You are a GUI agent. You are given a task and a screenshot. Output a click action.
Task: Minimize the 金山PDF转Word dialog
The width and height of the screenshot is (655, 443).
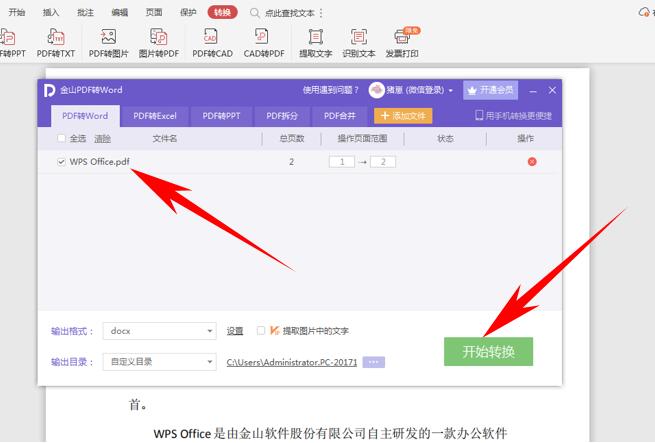point(533,90)
